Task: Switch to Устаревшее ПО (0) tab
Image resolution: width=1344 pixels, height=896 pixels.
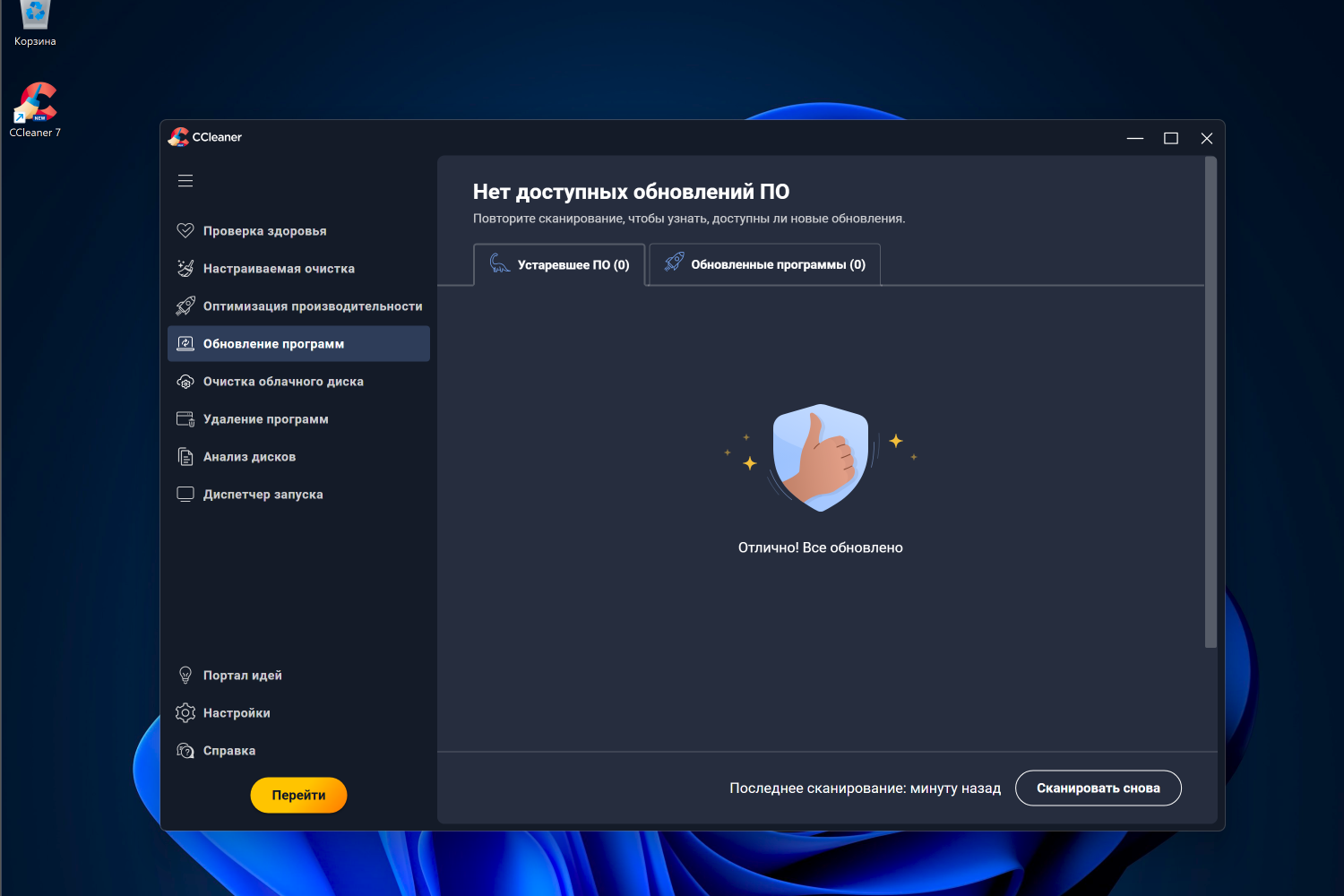Action: (x=559, y=264)
